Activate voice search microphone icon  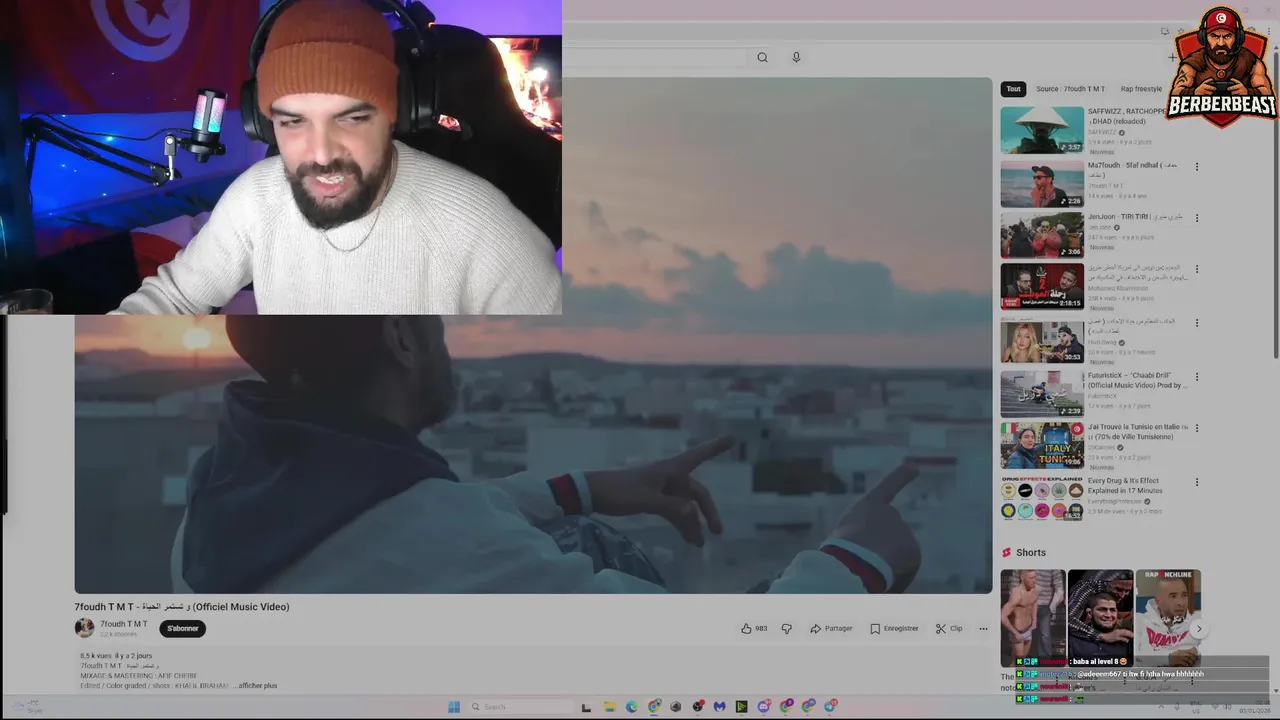click(x=796, y=57)
